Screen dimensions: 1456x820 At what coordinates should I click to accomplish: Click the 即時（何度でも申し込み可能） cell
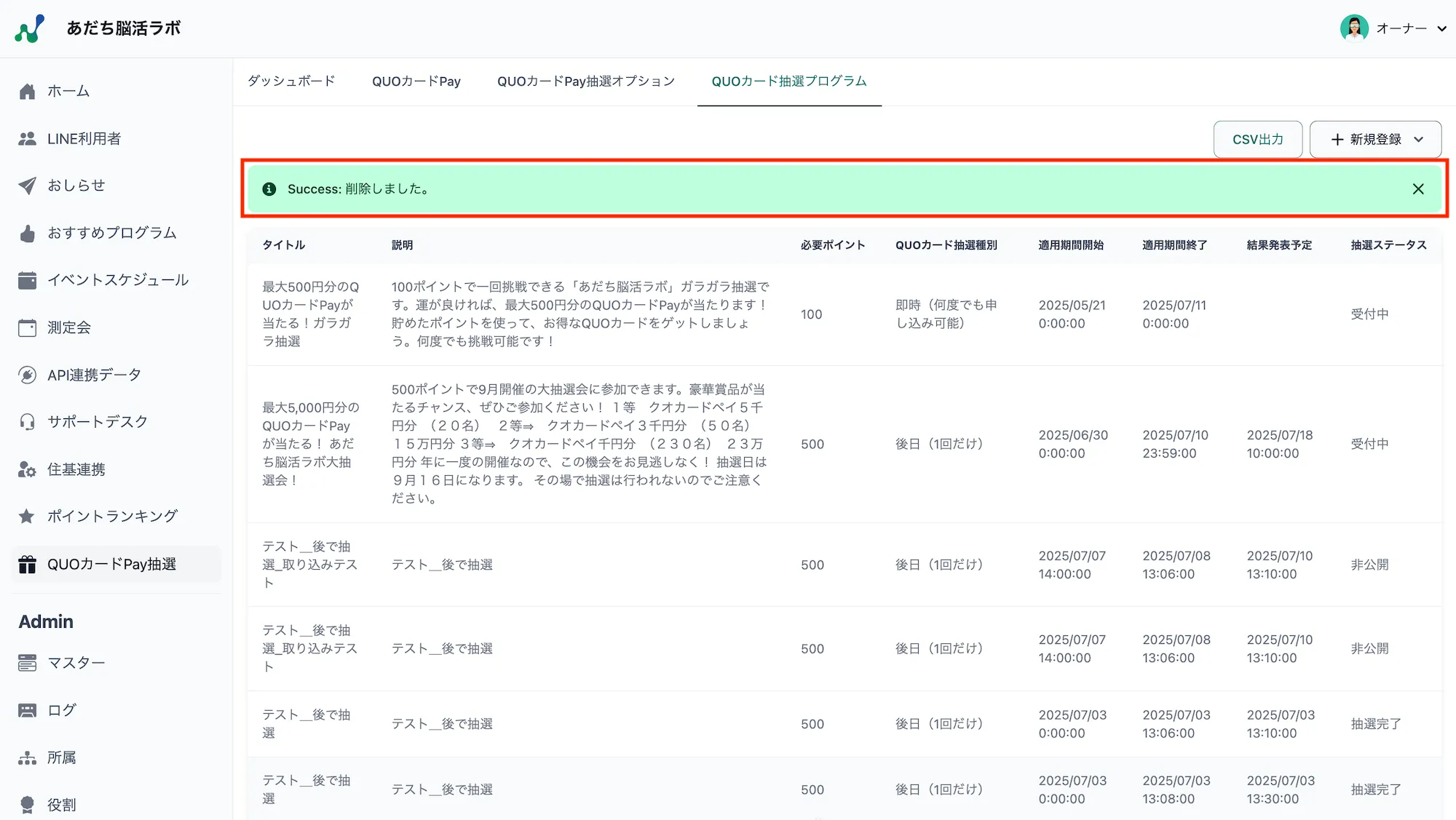(x=946, y=314)
